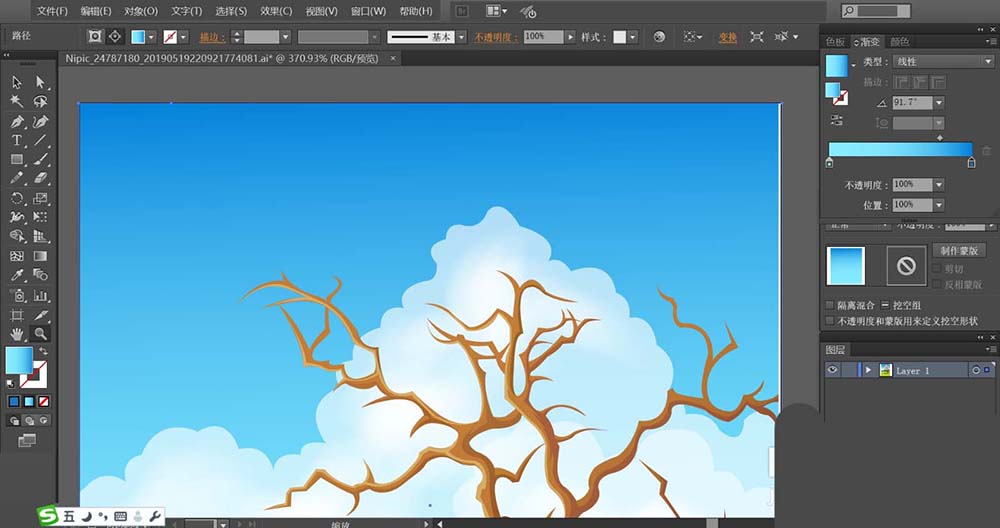1000x528 pixels.
Task: Select the Scale tool
Action: point(40,198)
